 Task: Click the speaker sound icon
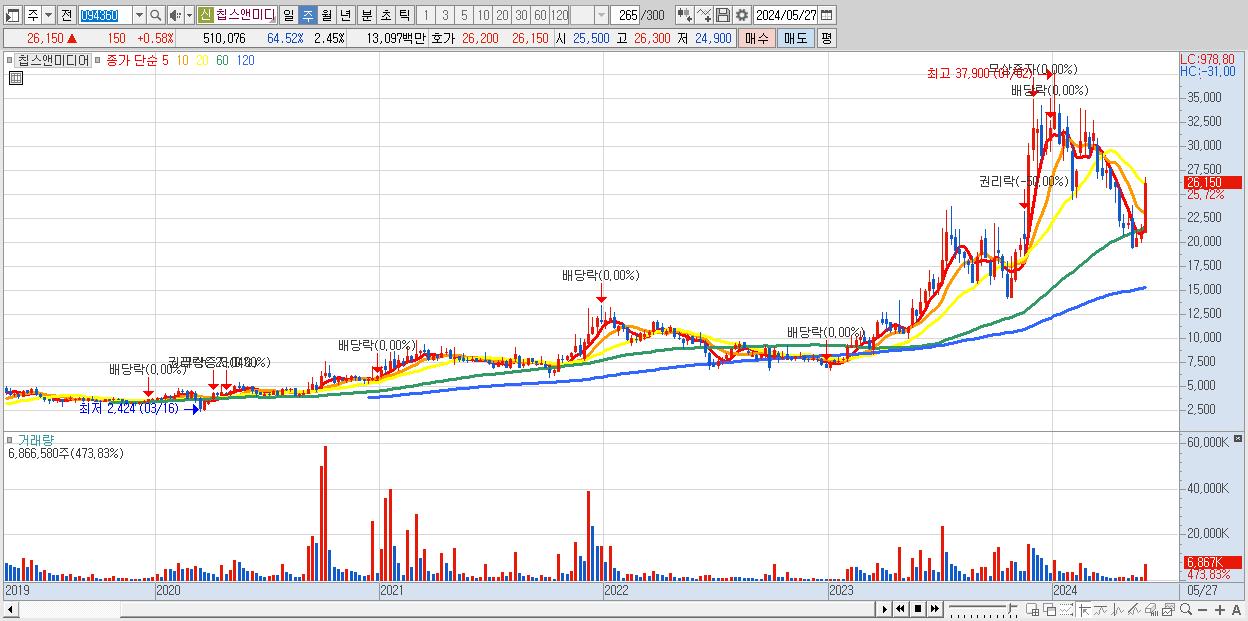click(x=174, y=15)
